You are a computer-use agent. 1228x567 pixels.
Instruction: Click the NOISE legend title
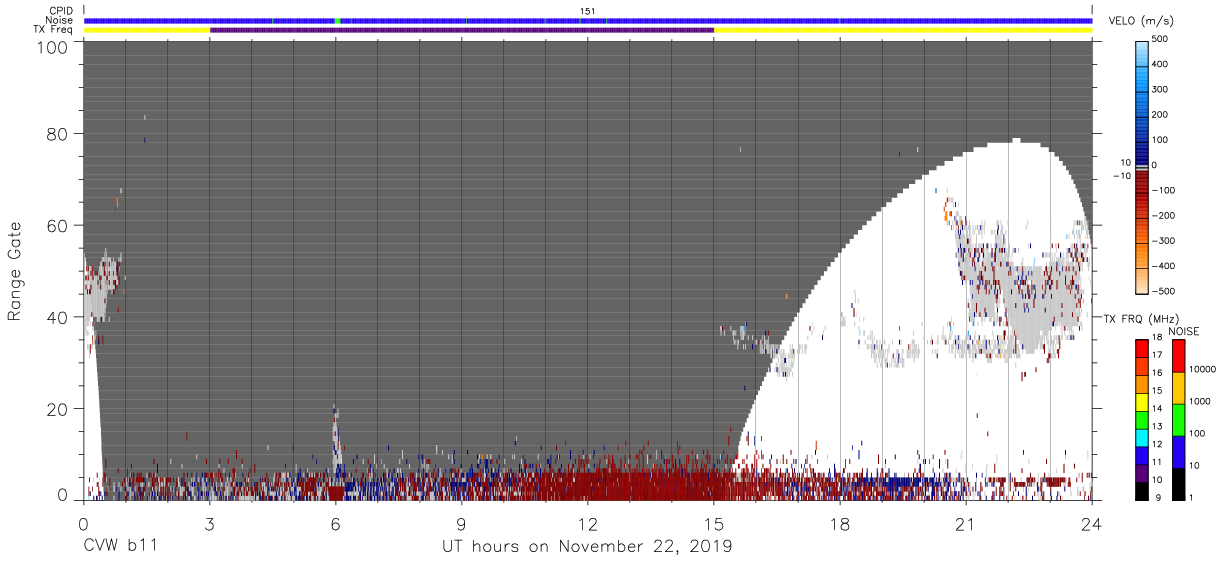click(1184, 331)
